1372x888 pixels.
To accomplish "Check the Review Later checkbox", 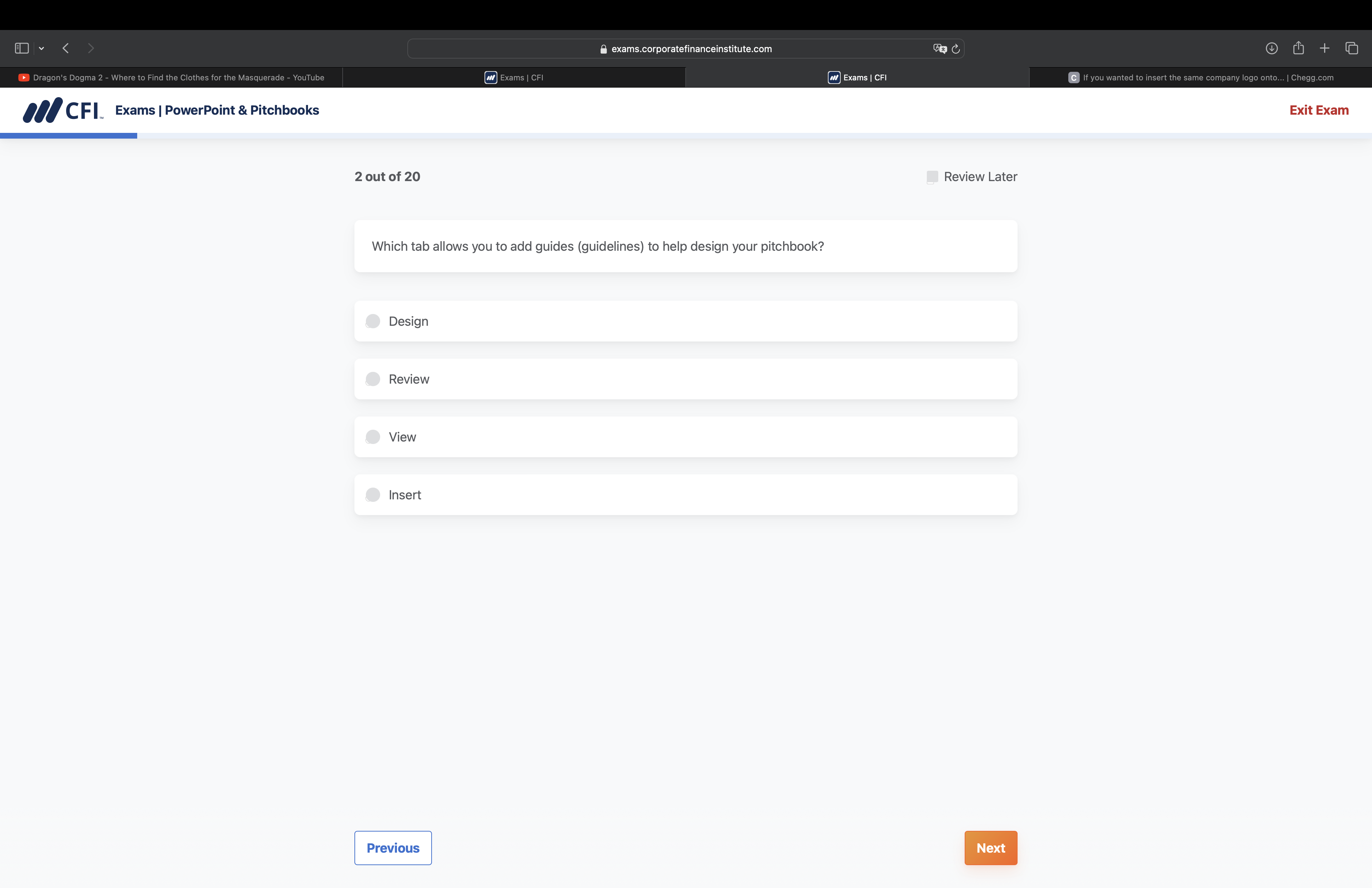I will (x=931, y=177).
